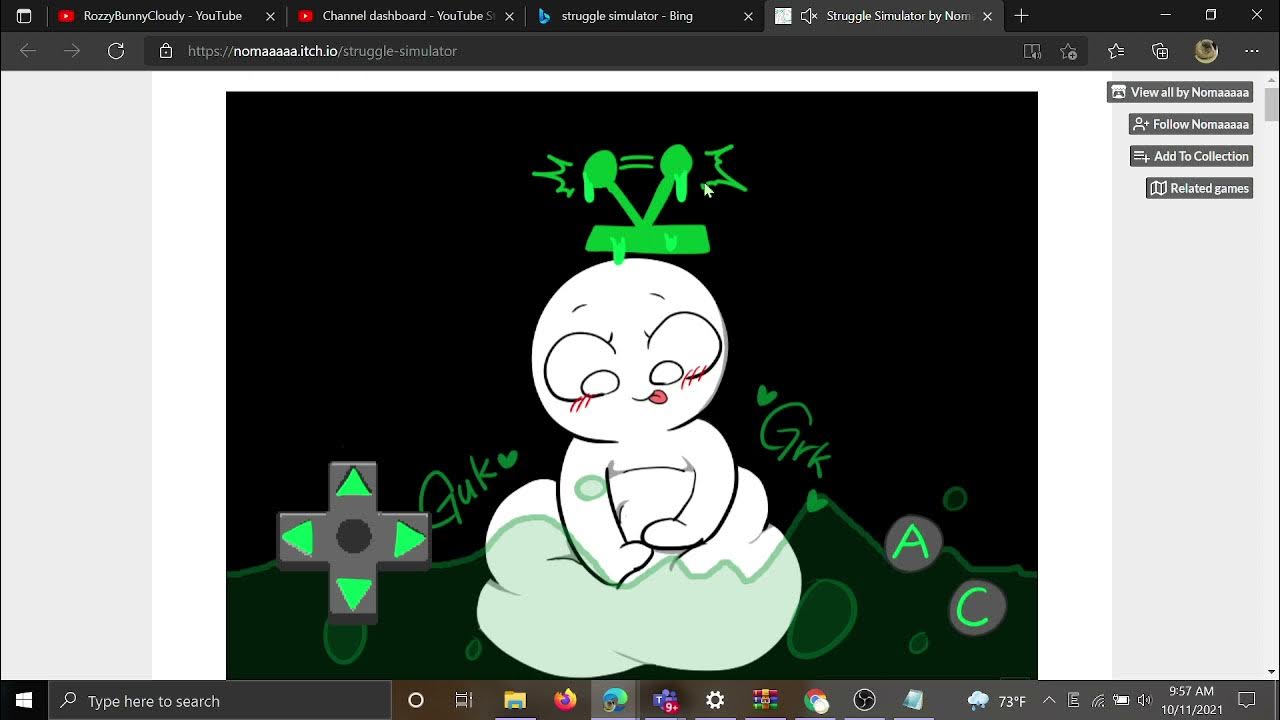Open Chrome from the taskbar
This screenshot has width=1280, height=720.
point(815,701)
